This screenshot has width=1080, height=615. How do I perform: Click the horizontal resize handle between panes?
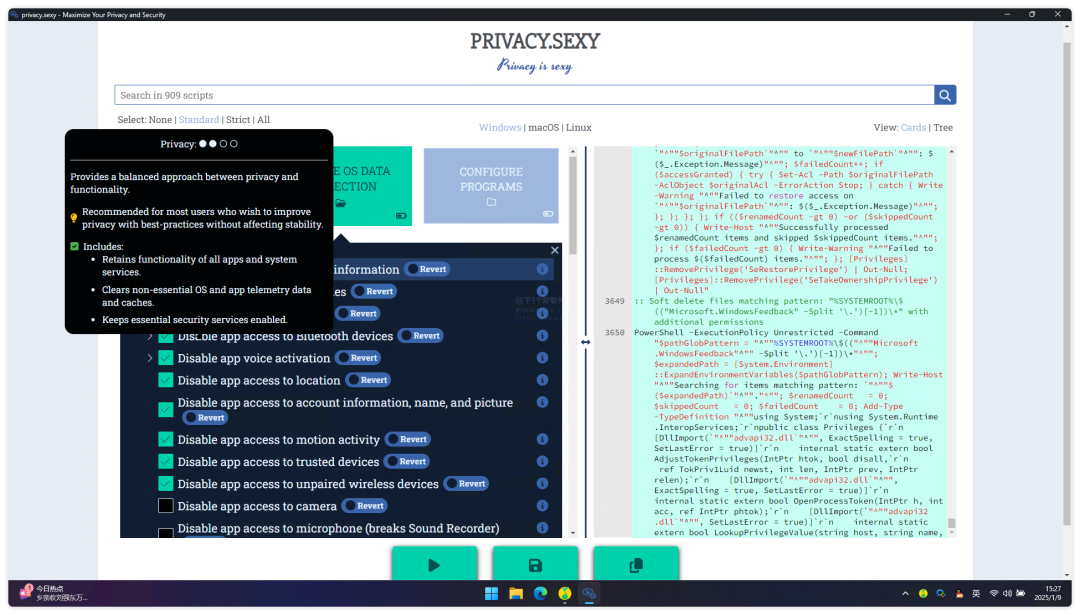(x=585, y=342)
